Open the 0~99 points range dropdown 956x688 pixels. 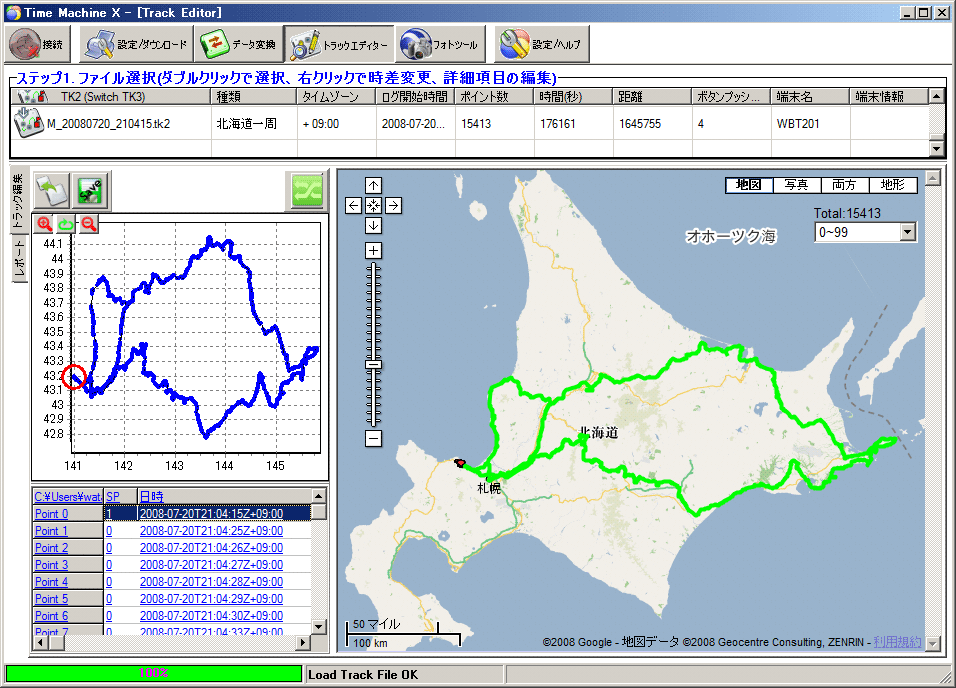908,232
